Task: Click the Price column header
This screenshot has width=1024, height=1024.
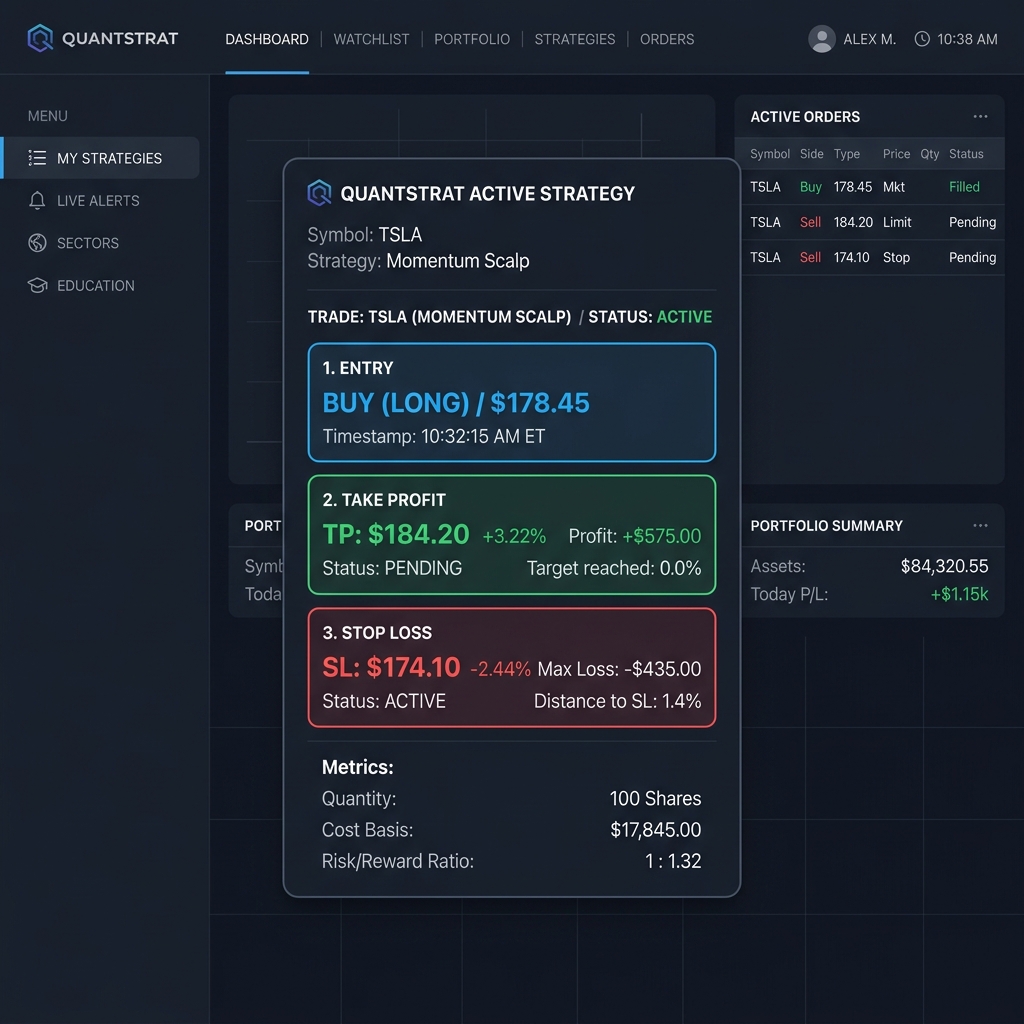Action: [896, 154]
